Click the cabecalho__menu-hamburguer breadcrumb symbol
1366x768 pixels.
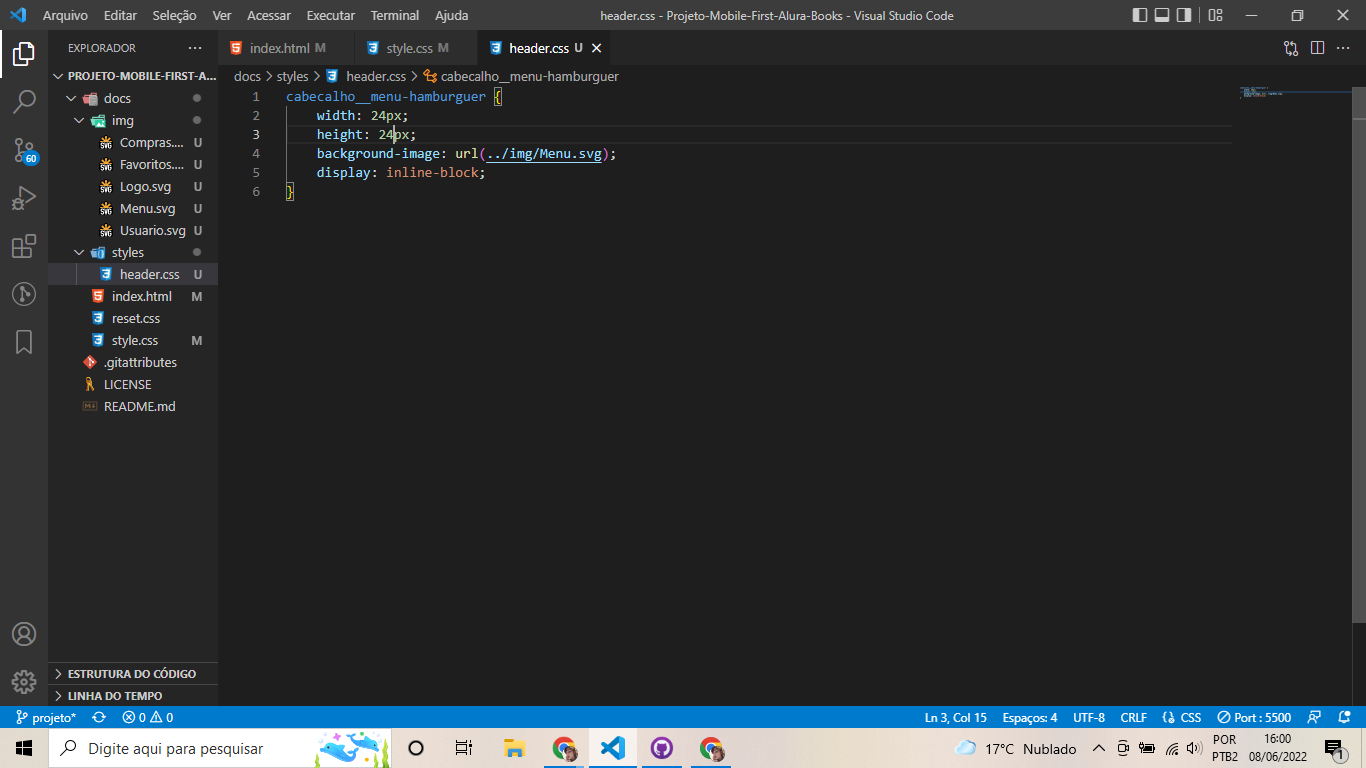coord(521,76)
